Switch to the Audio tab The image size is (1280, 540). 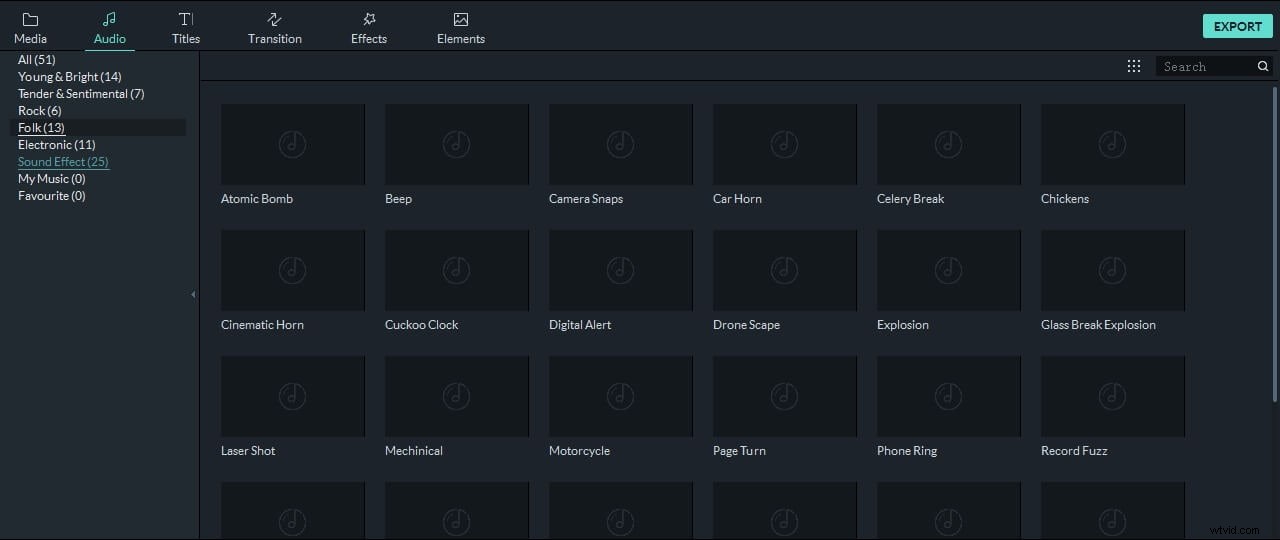click(110, 28)
